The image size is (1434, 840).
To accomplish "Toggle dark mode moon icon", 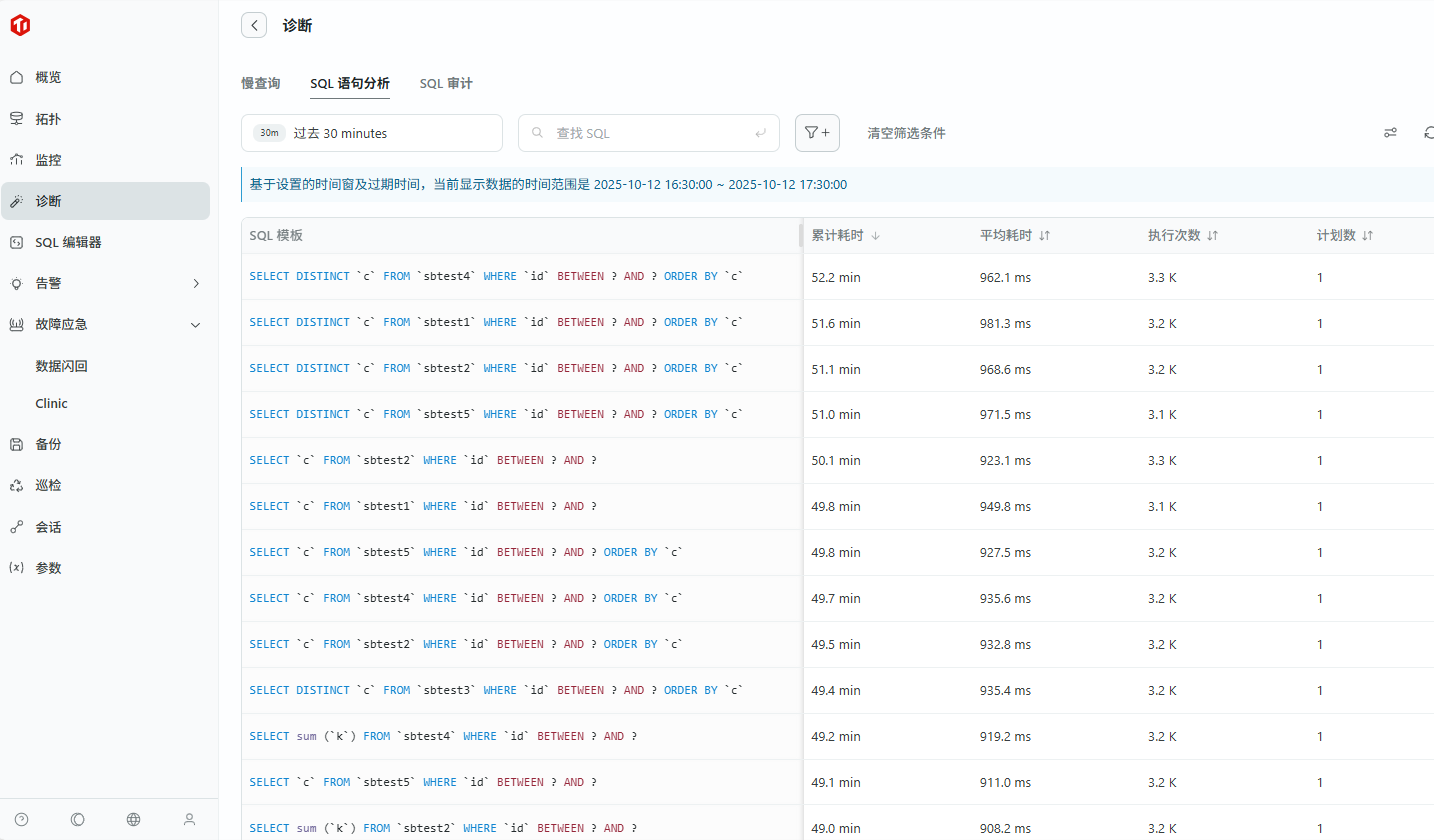I will [78, 819].
